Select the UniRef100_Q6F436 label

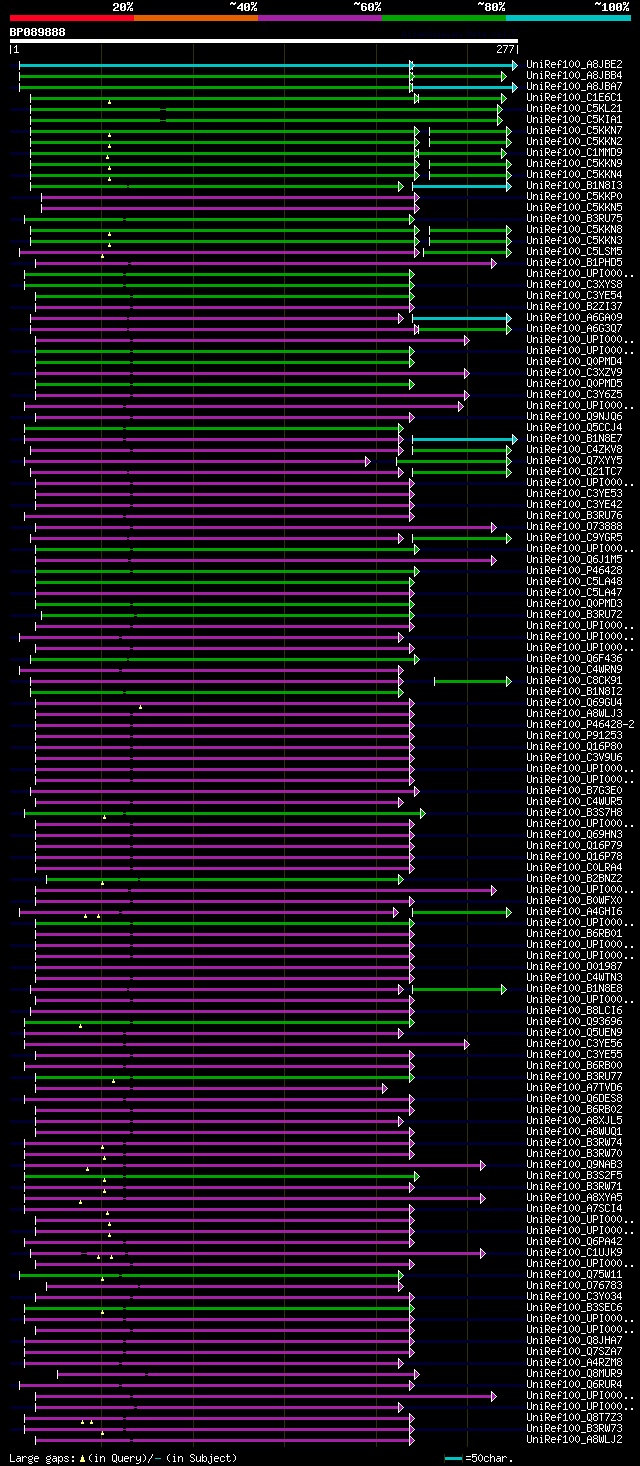coord(574,658)
